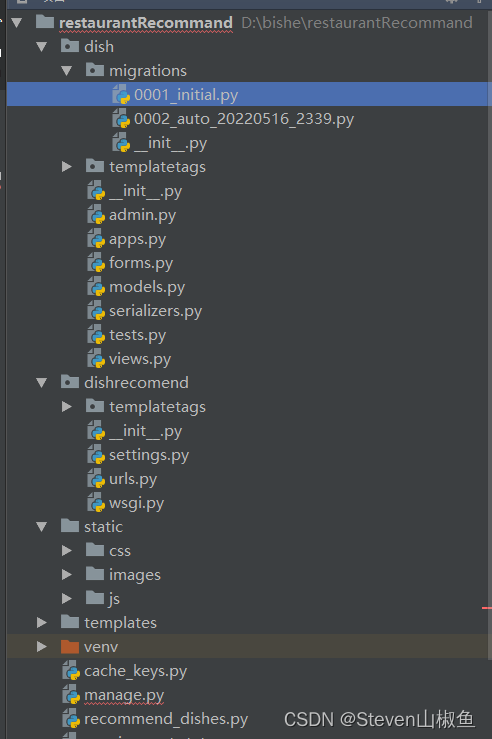492x739 pixels.
Task: Select __init__.py directly under dish
Action: point(145,191)
